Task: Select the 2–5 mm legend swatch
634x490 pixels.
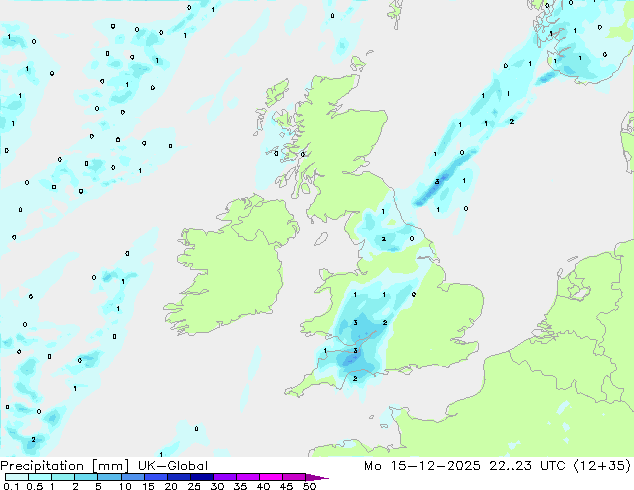Action: 86,477
